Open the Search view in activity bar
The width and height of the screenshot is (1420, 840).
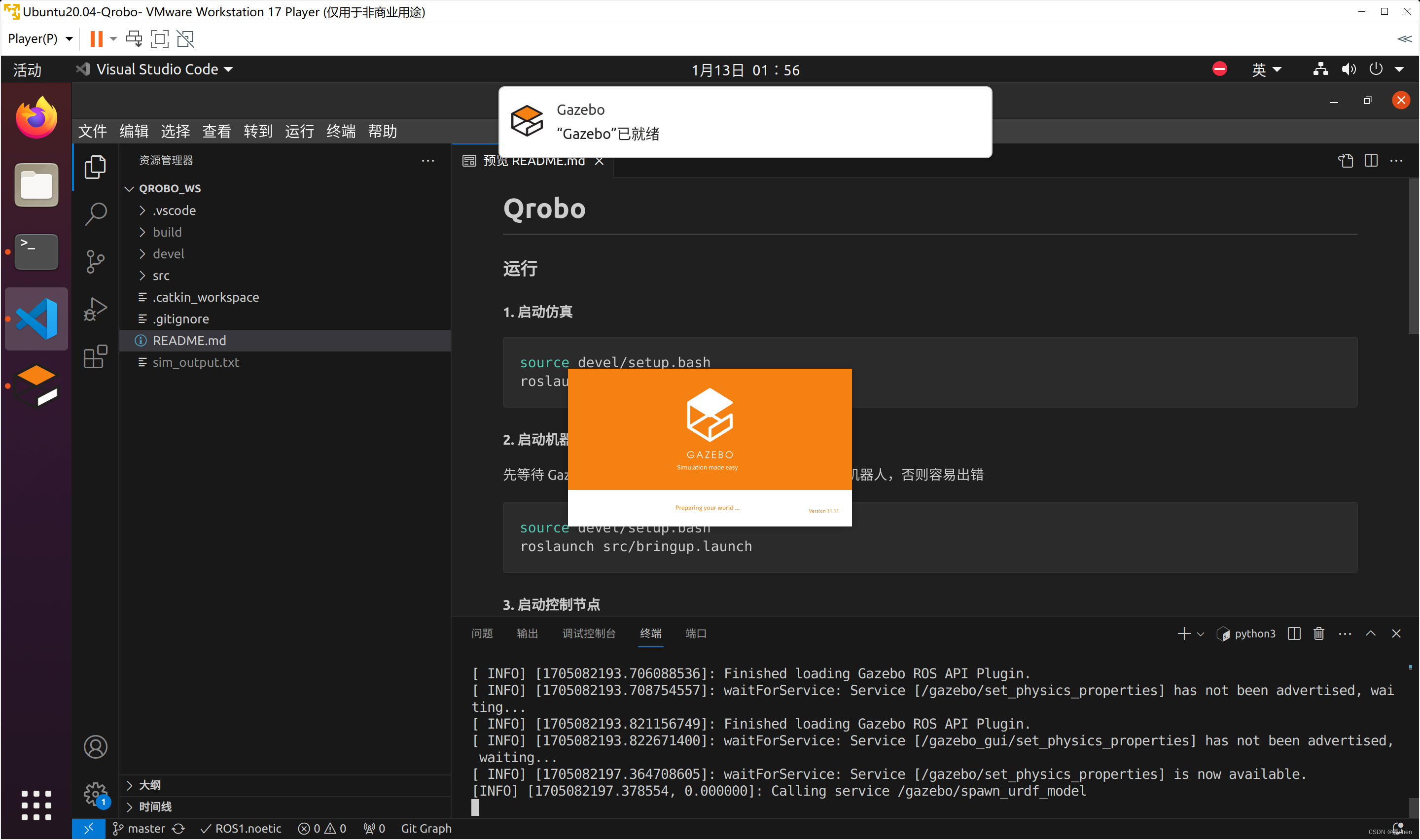pos(95,214)
